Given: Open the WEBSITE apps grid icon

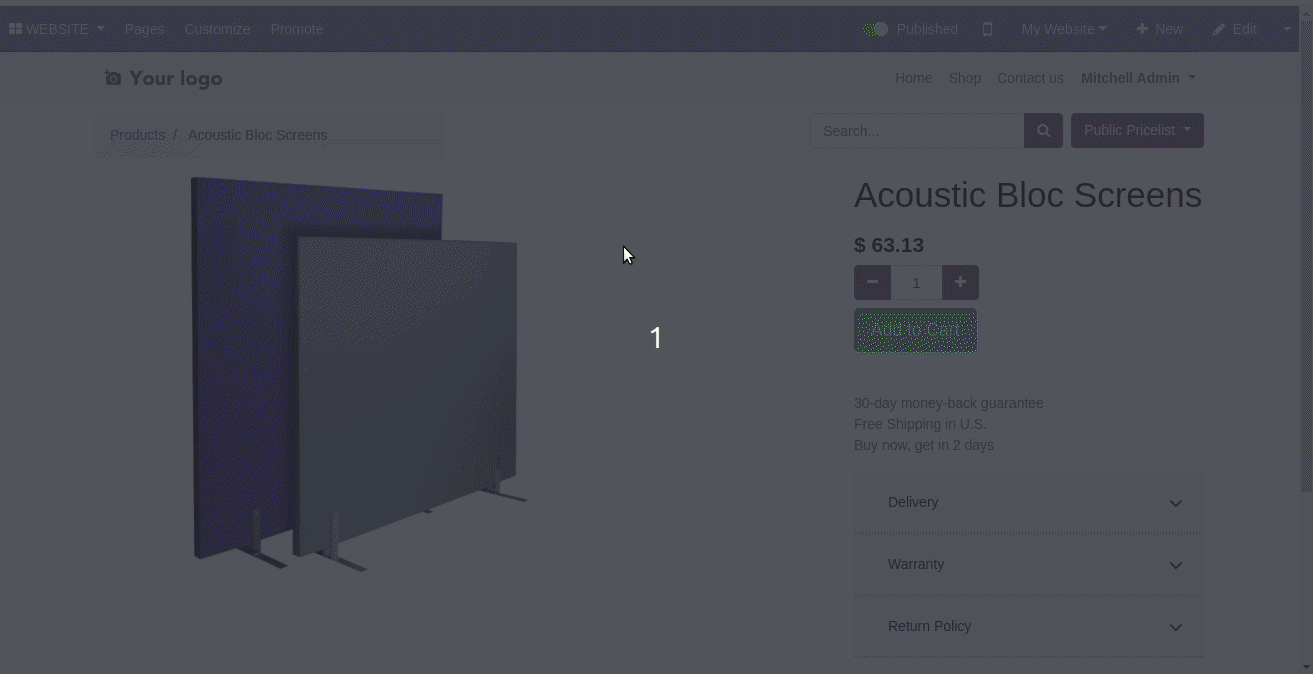Looking at the screenshot, I should 15,29.
